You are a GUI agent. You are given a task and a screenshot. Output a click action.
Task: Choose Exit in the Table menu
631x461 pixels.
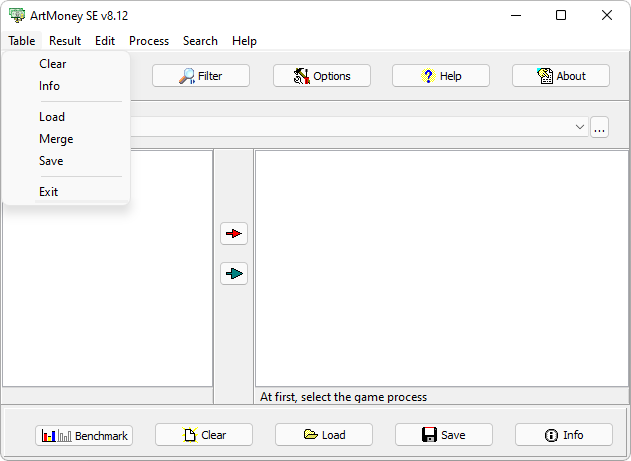tap(66, 191)
